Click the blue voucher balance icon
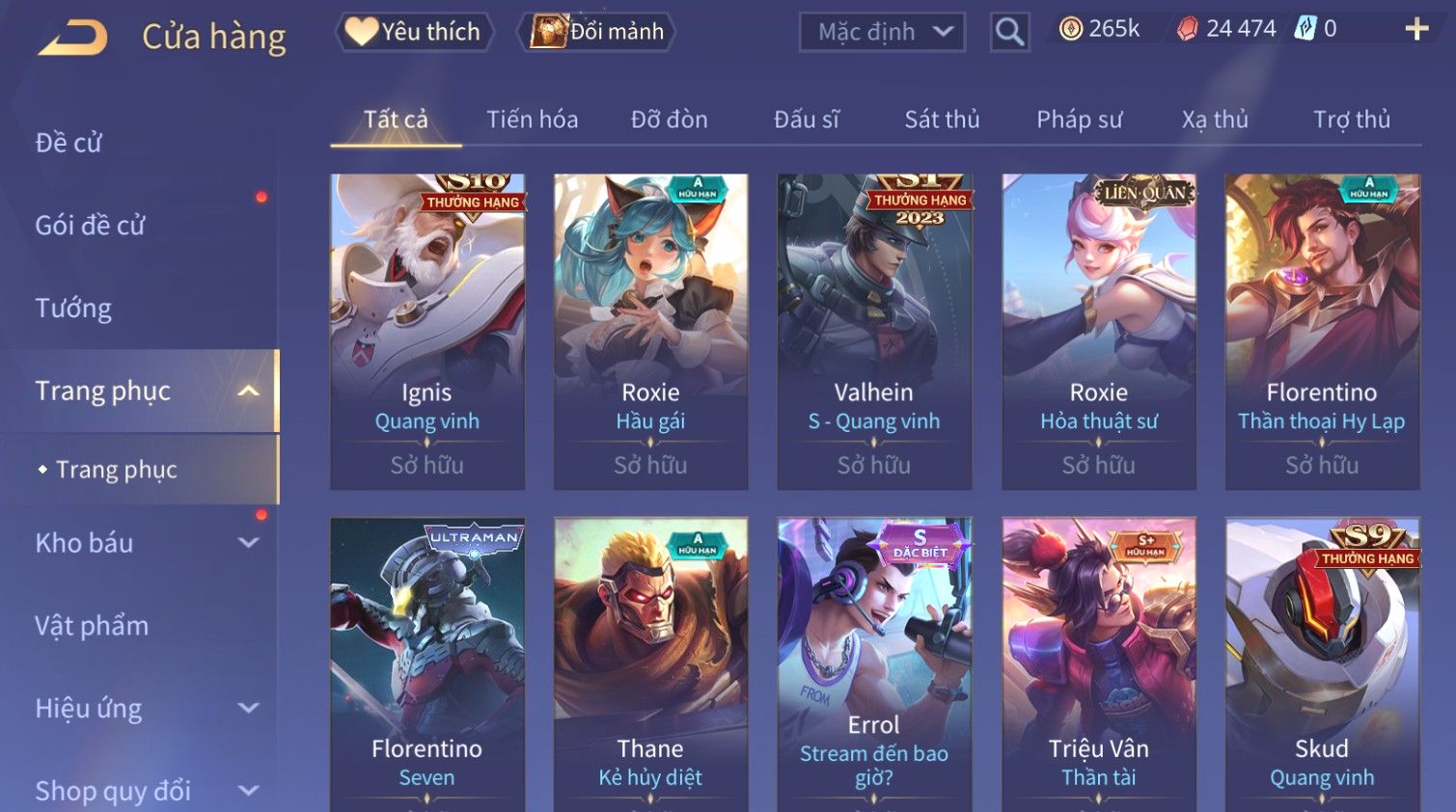 pyautogui.click(x=1305, y=29)
